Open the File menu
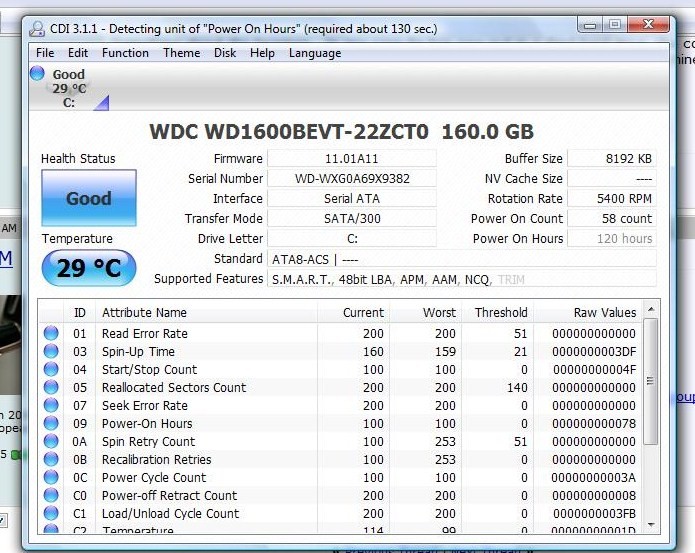695x553 pixels. (x=45, y=53)
